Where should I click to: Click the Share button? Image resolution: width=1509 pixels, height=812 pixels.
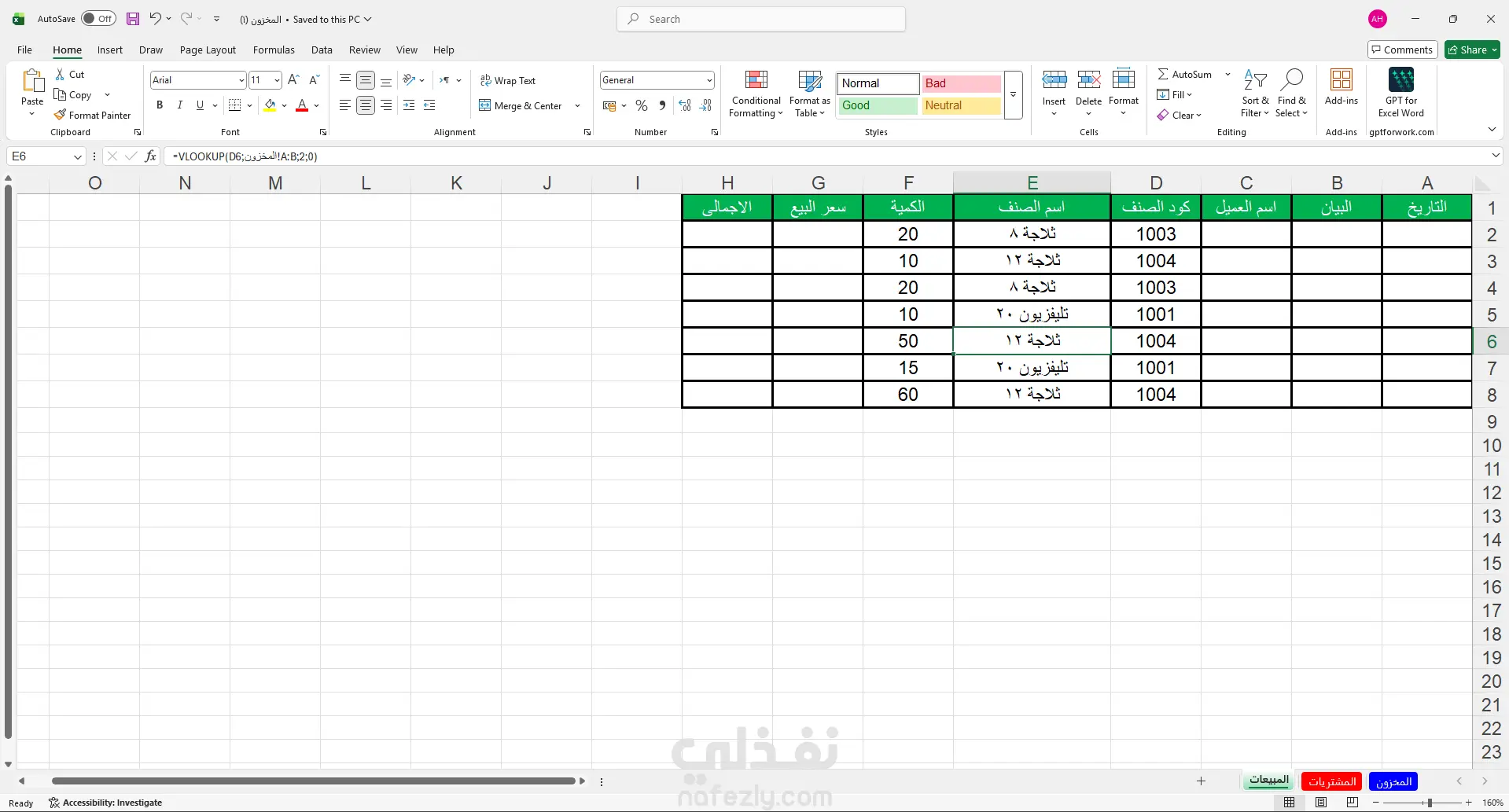(1473, 50)
